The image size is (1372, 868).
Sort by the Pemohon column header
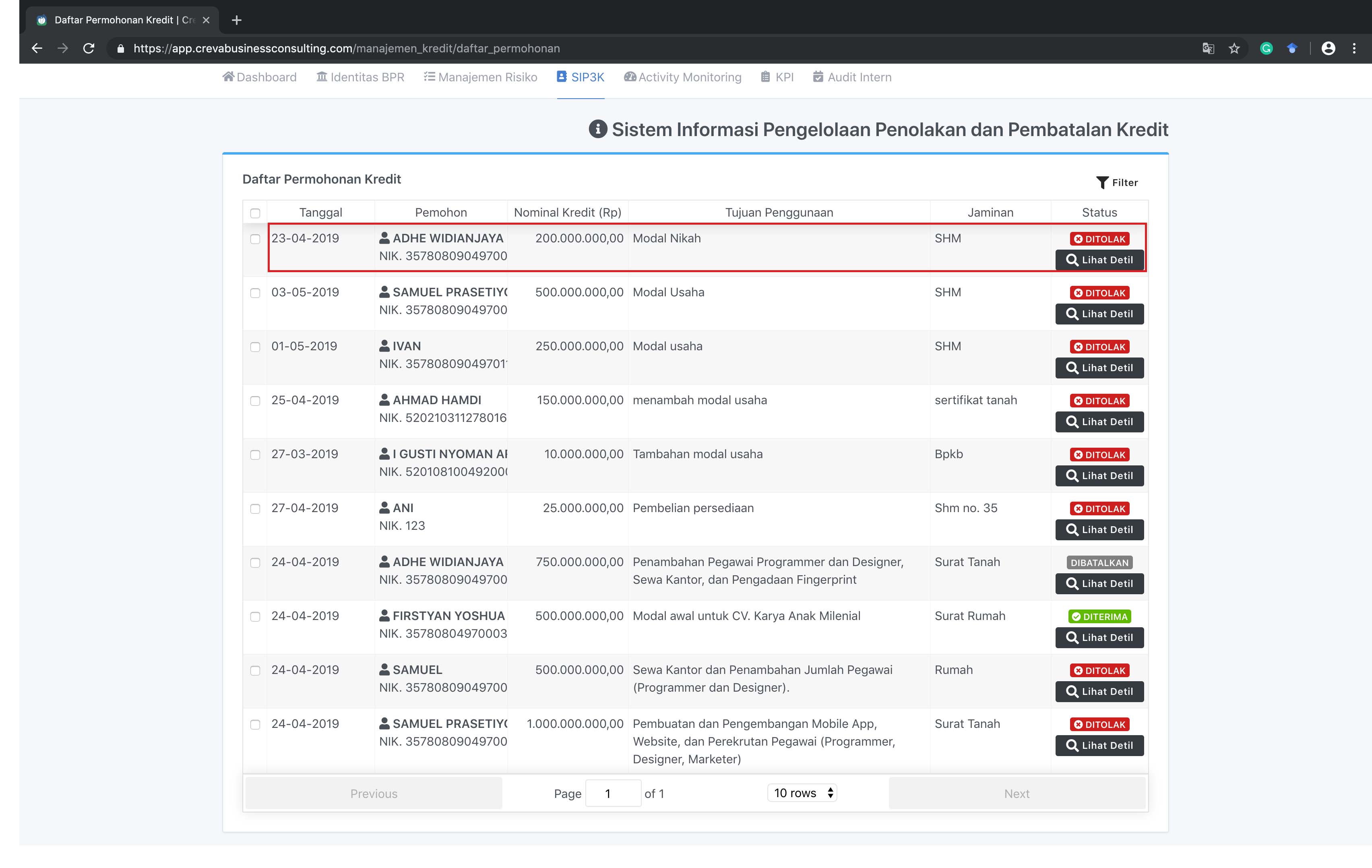pyautogui.click(x=441, y=213)
